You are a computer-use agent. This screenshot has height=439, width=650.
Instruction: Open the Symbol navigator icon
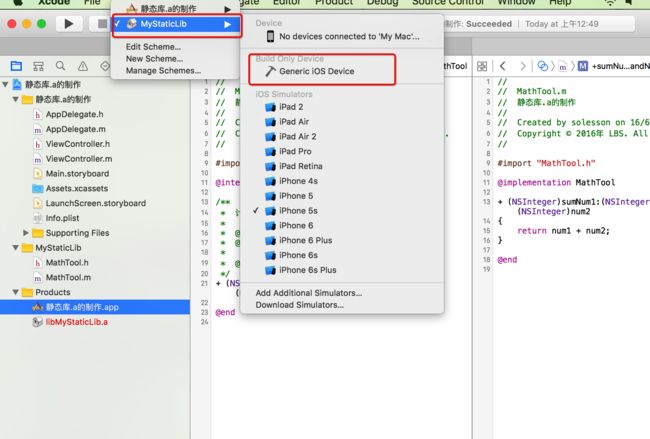[x=39, y=66]
